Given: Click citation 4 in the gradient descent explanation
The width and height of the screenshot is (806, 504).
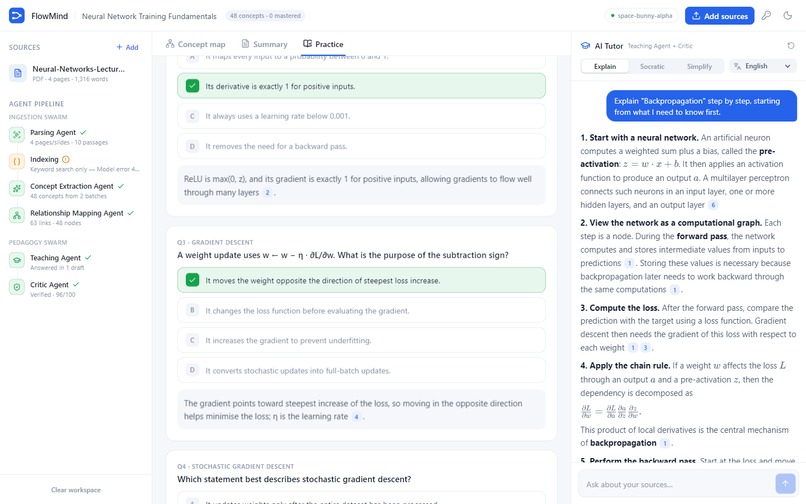Looking at the screenshot, I should pos(356,417).
